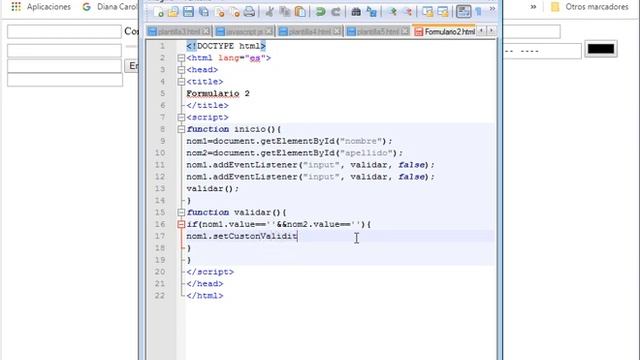Click the standalone 'validar();' call on line 13
This screenshot has width=640, height=360.
(212, 189)
